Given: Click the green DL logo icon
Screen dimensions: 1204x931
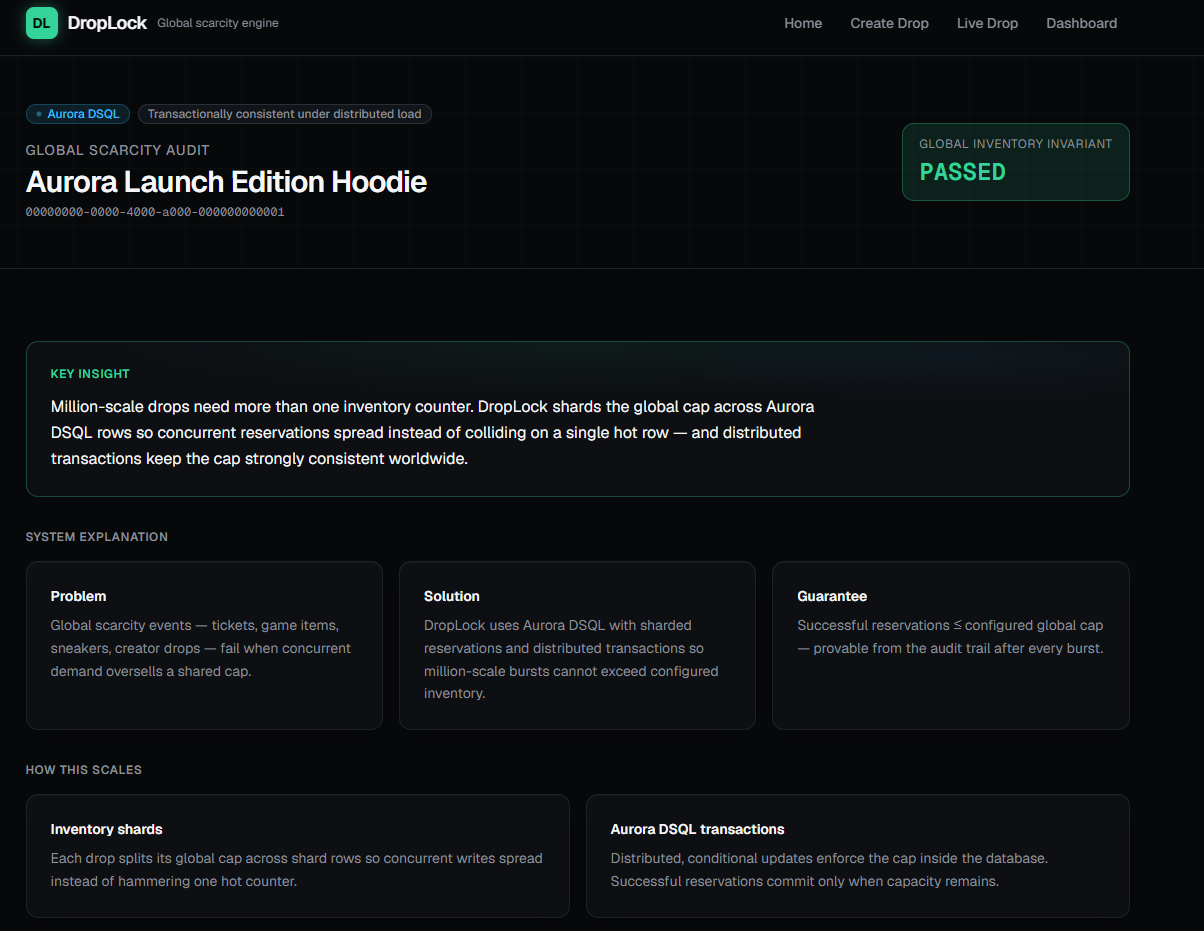Looking at the screenshot, I should (x=42, y=23).
